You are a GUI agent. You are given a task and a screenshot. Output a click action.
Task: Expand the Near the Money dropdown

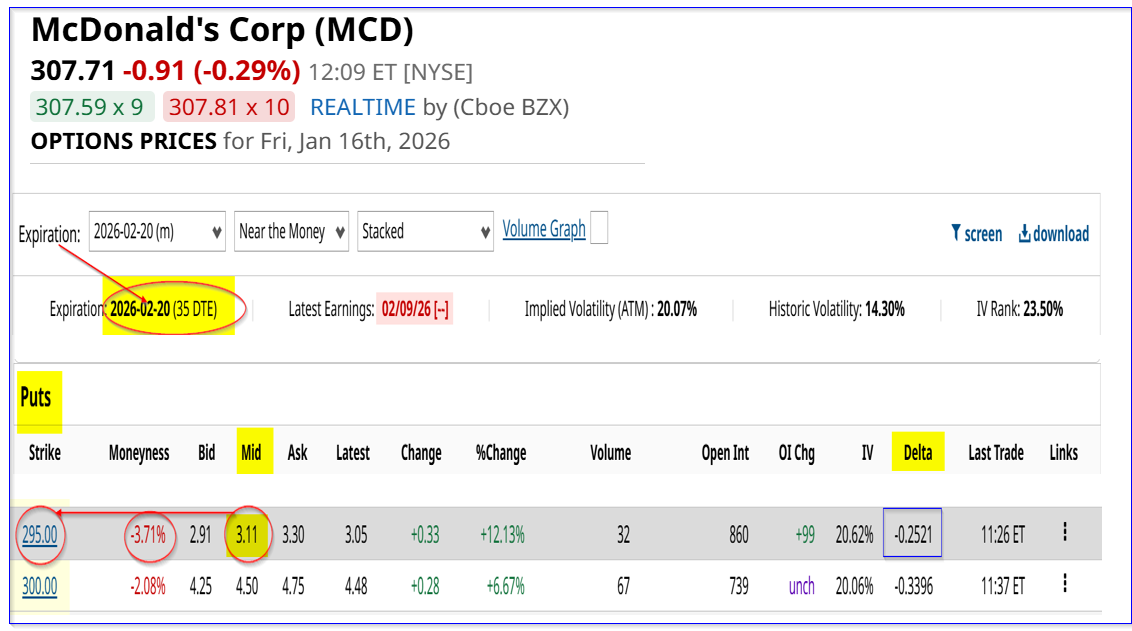292,232
